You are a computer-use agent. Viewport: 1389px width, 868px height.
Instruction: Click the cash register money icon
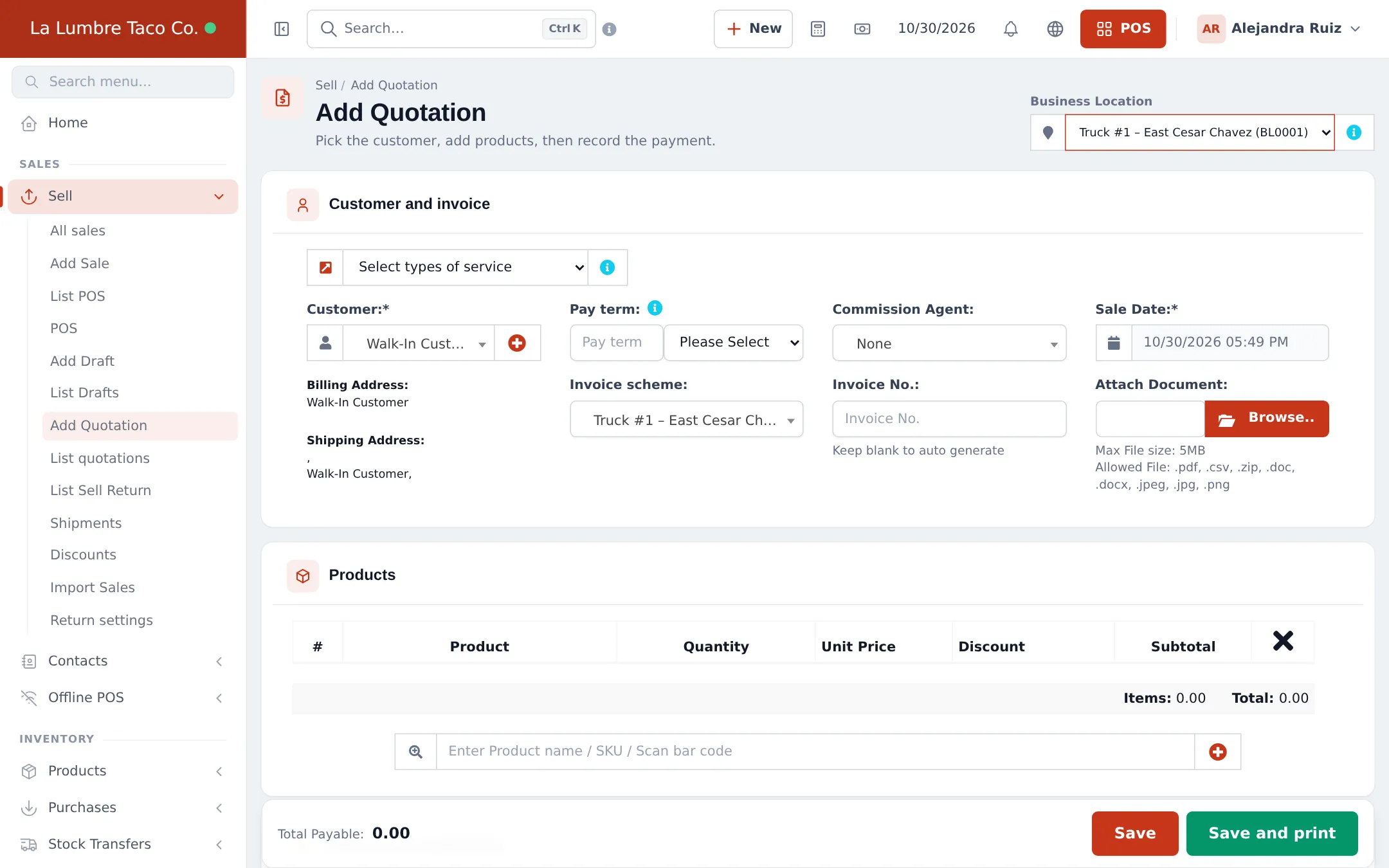coord(862,29)
